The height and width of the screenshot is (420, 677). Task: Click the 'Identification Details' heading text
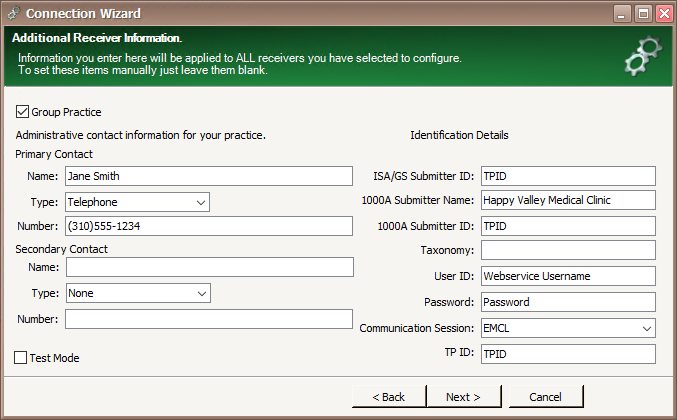[x=459, y=135]
